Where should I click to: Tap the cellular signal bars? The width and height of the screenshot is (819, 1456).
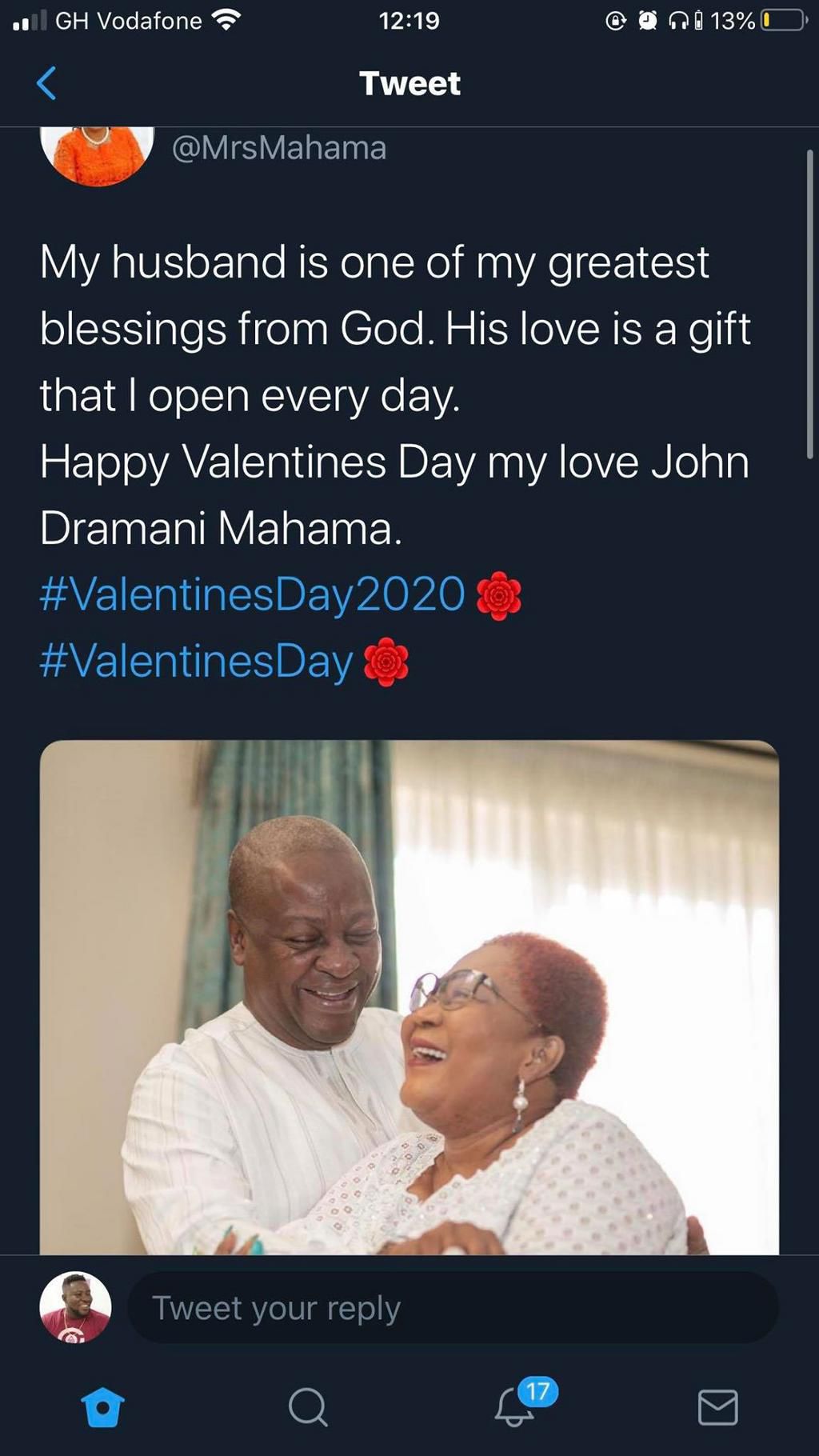(x=30, y=21)
